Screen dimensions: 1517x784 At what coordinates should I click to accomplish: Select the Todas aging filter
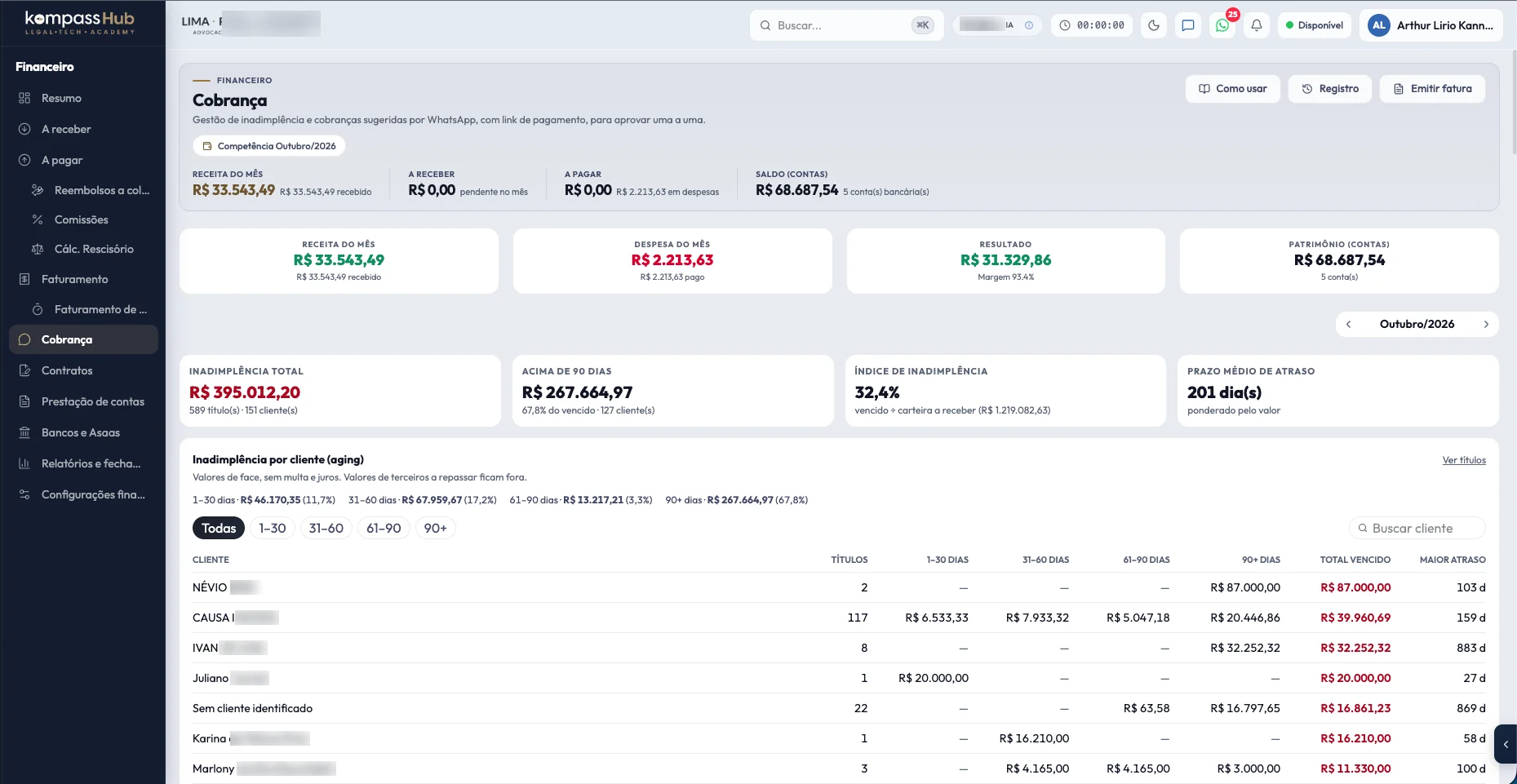219,528
